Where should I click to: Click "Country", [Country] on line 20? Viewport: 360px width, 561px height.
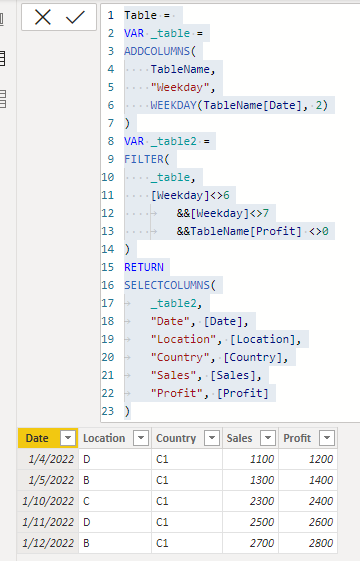point(216,357)
